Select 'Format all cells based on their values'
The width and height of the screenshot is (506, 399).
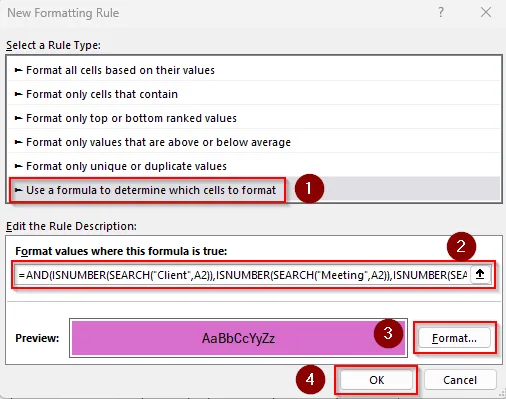(x=254, y=70)
